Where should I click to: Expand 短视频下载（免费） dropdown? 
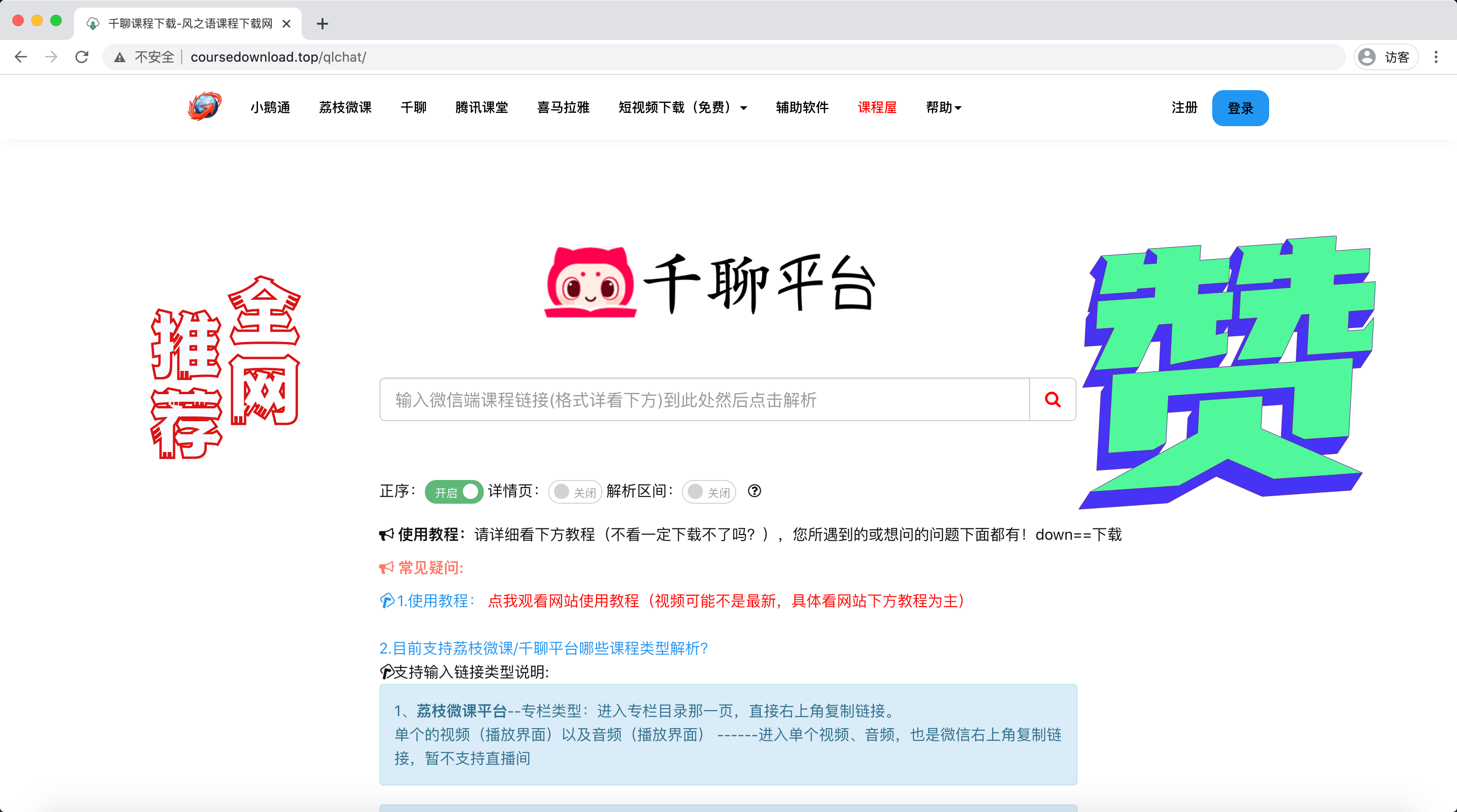pos(682,108)
